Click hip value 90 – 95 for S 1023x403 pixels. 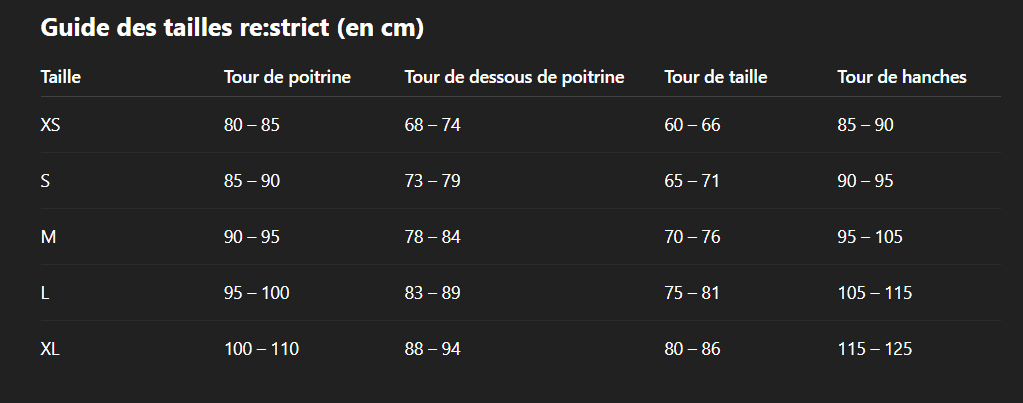pos(865,181)
